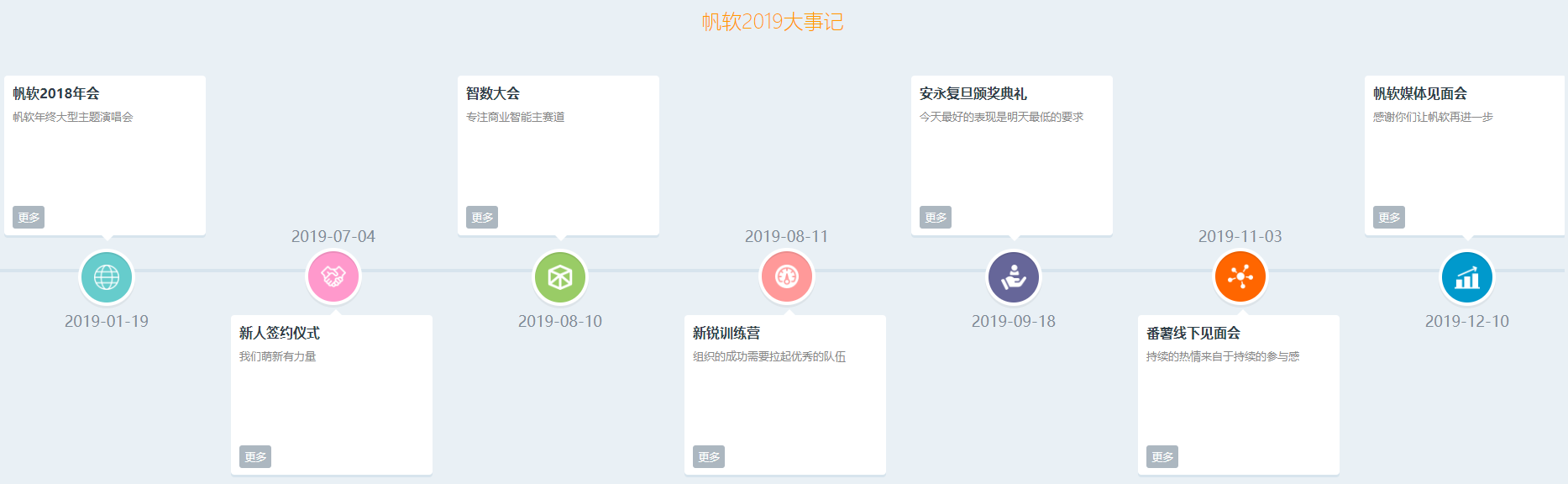Click the subtitle 专注商业智能主赛道
Viewport: 1568px width, 484px height.
[x=516, y=117]
